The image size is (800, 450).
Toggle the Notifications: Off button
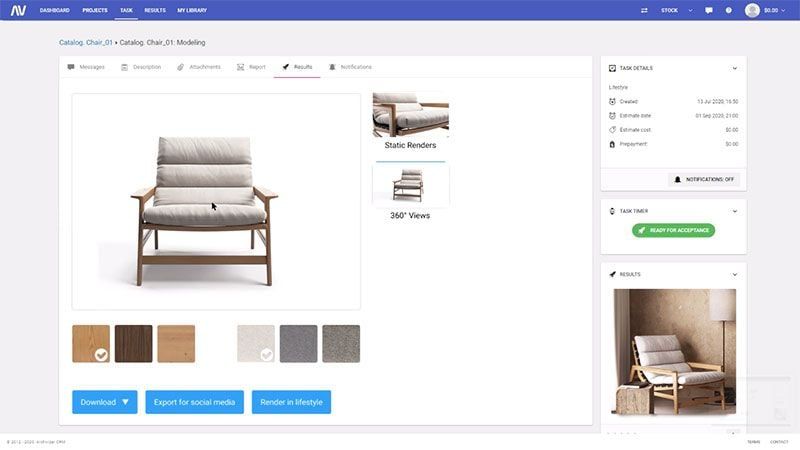[x=703, y=179]
